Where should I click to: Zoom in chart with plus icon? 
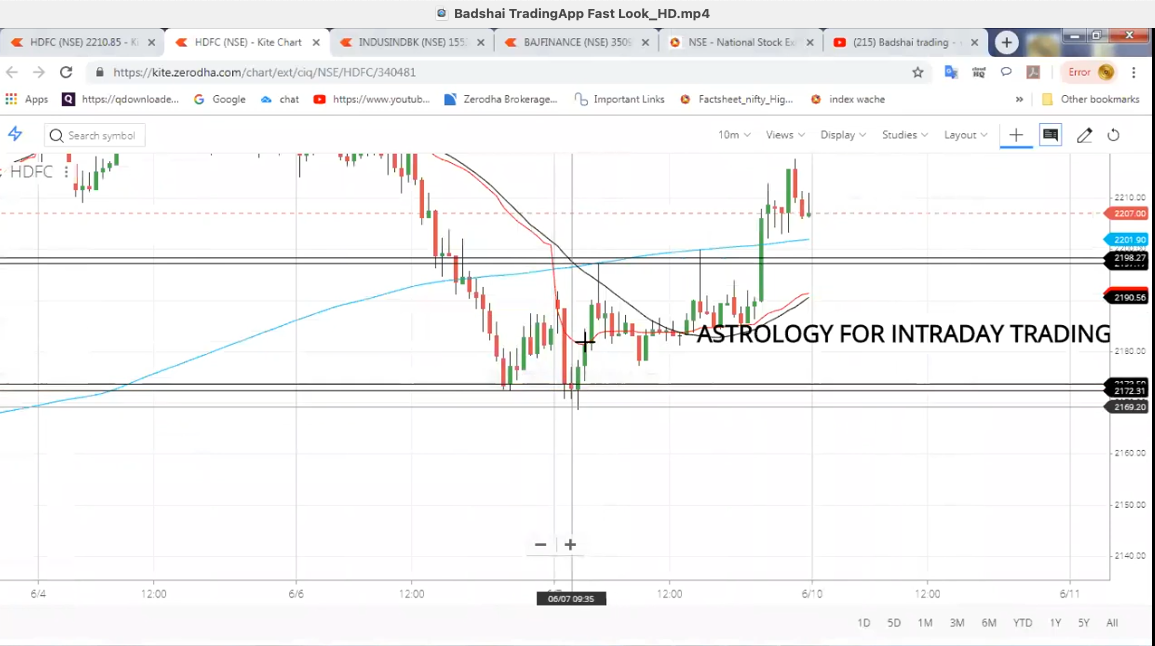click(x=570, y=545)
